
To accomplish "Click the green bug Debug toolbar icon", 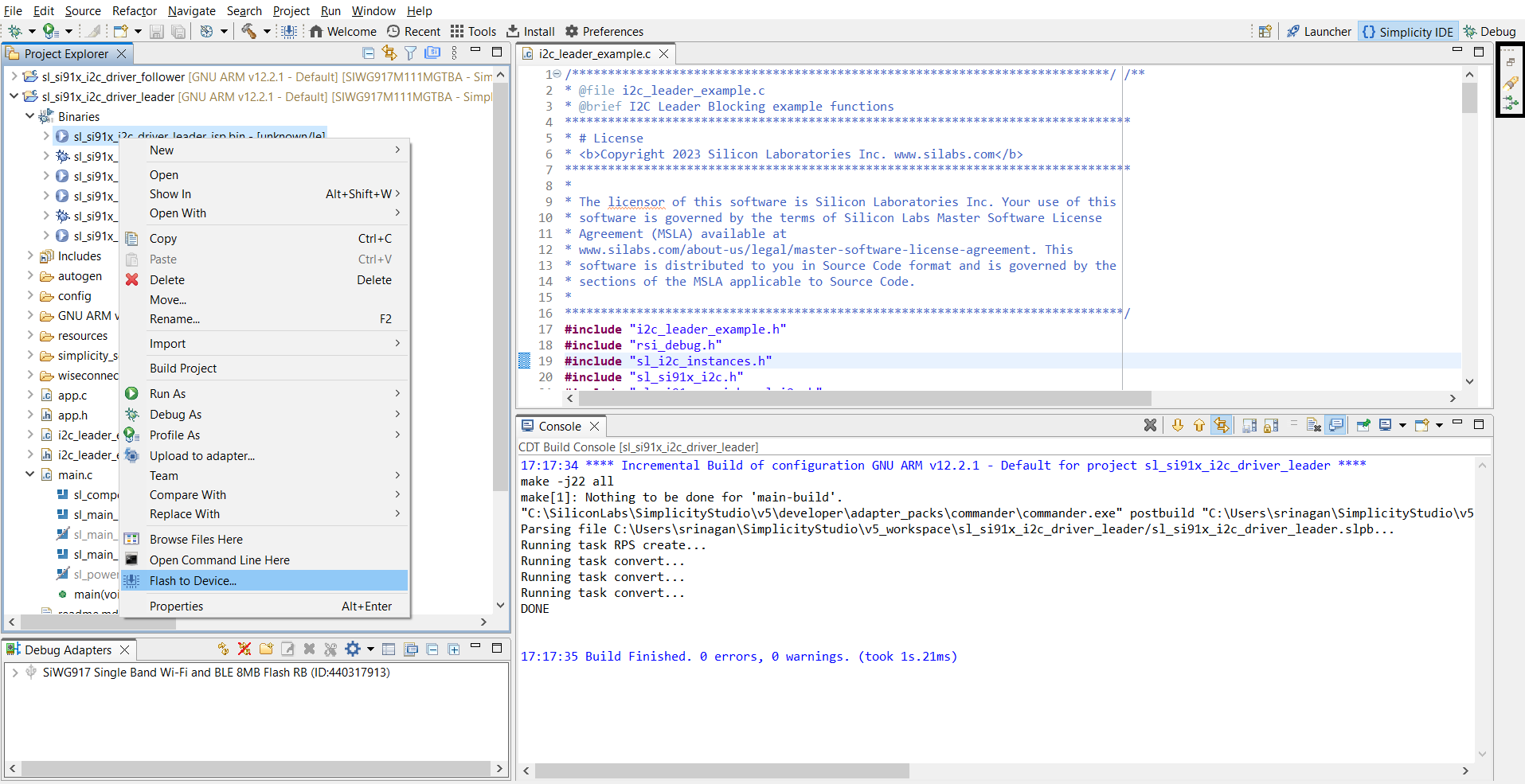I will 14,31.
